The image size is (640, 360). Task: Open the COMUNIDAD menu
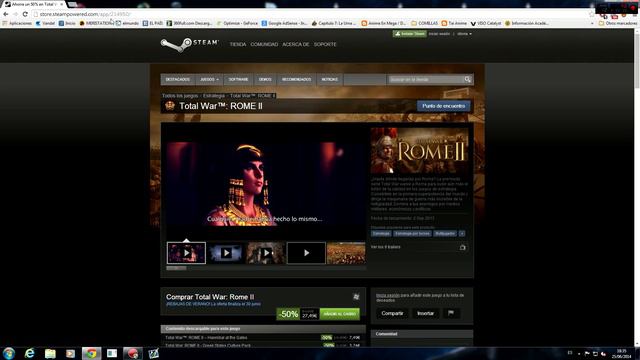(264, 44)
